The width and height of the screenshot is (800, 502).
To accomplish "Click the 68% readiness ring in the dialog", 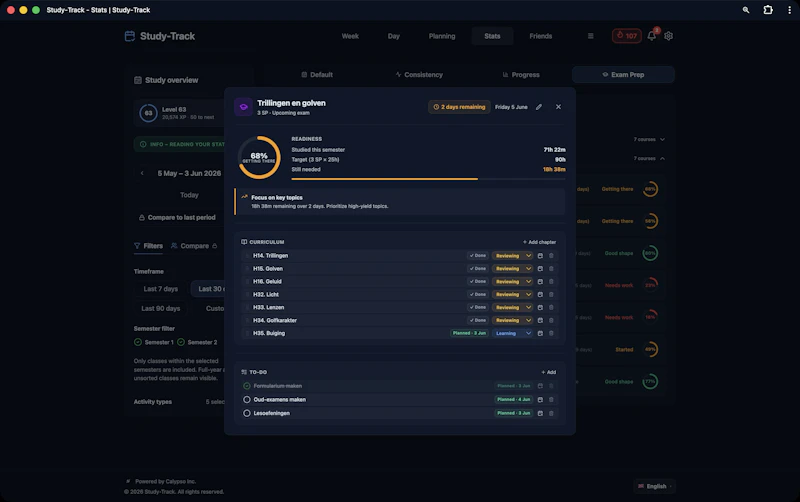I will pyautogui.click(x=259, y=157).
